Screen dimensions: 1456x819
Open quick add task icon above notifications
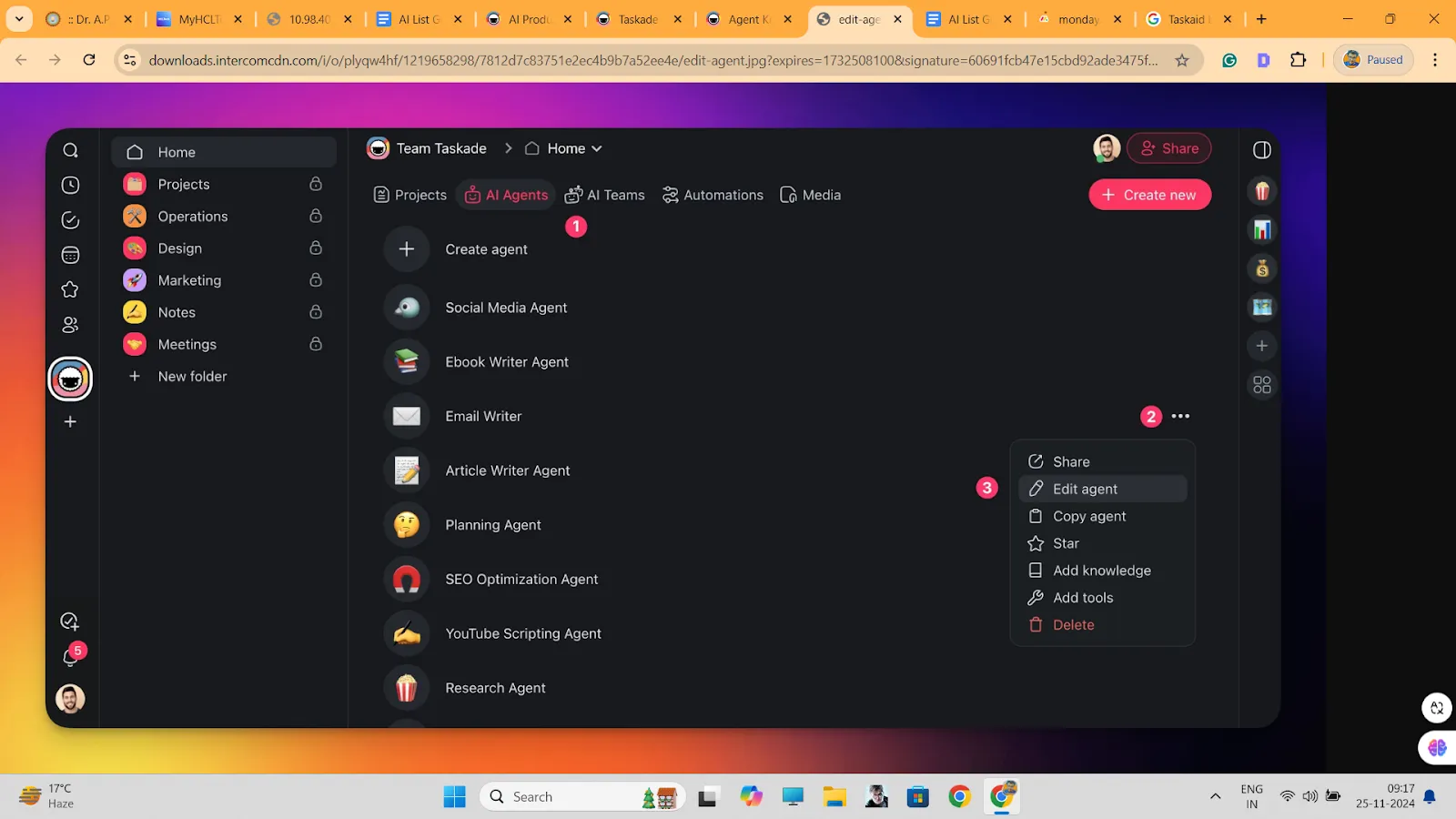pos(70,622)
